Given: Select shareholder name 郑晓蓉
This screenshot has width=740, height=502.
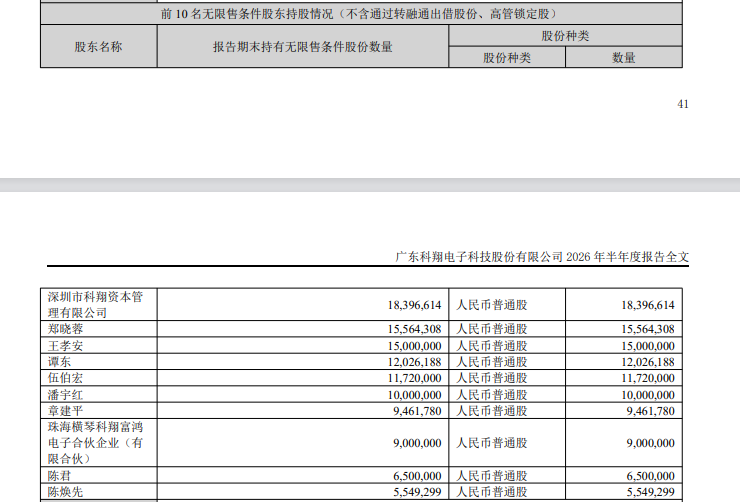Looking at the screenshot, I should tap(65, 329).
